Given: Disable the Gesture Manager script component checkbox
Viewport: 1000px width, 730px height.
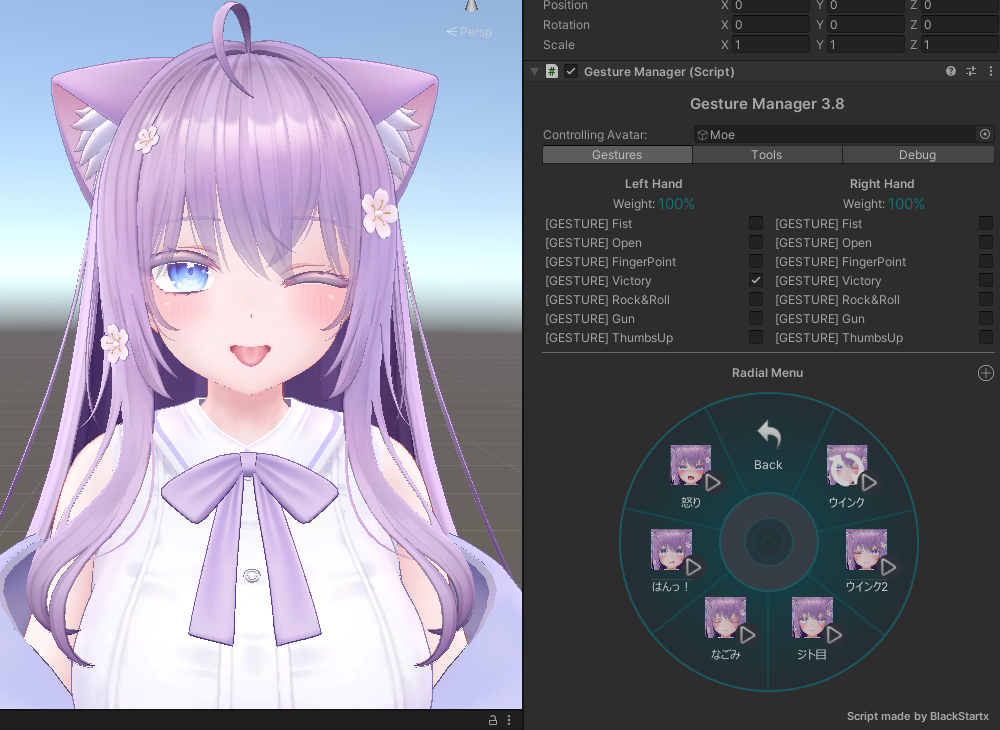Looking at the screenshot, I should 571,72.
